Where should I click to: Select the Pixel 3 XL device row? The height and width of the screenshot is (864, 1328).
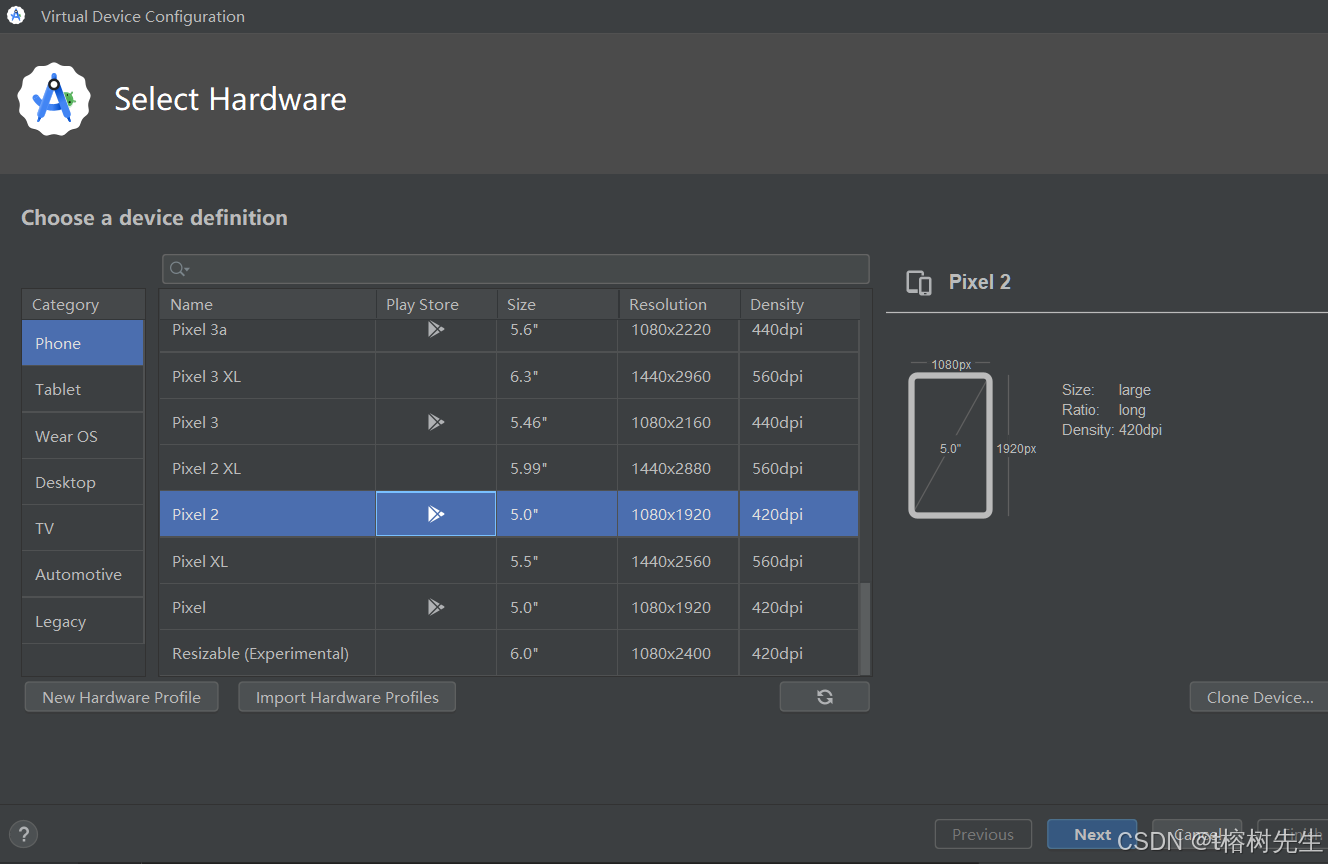pyautogui.click(x=509, y=376)
